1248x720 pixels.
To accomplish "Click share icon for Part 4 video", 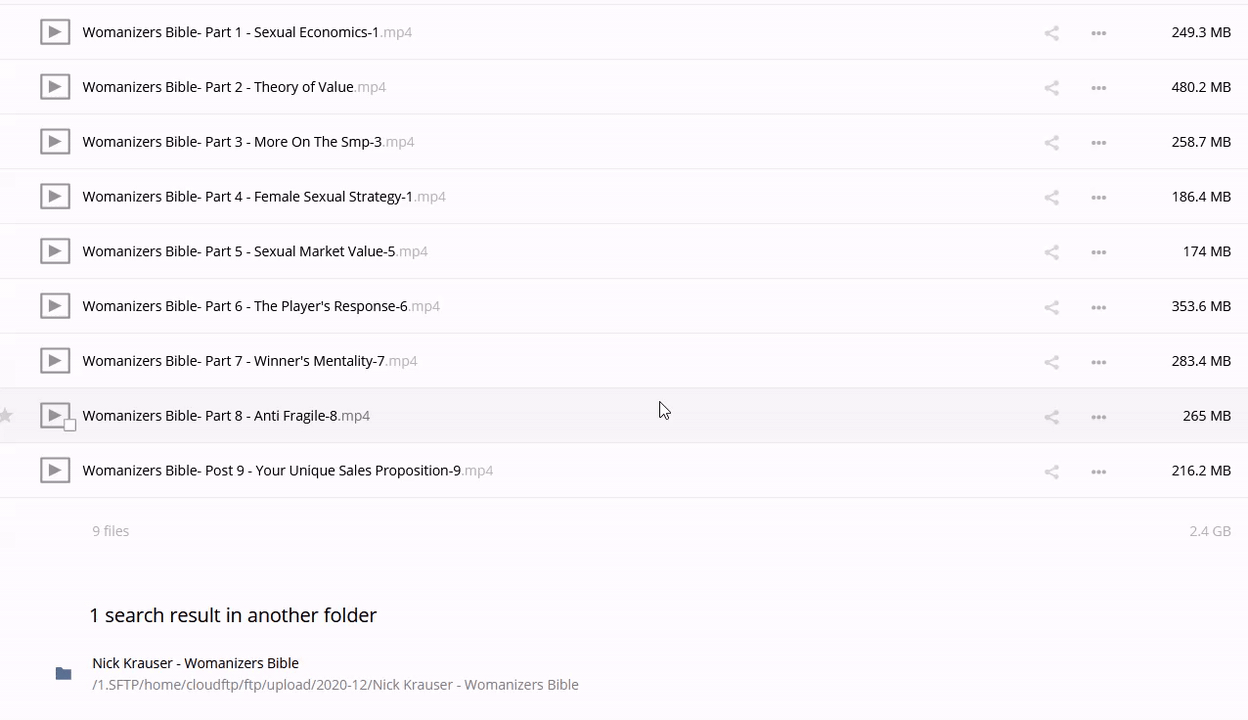I will 1051,197.
